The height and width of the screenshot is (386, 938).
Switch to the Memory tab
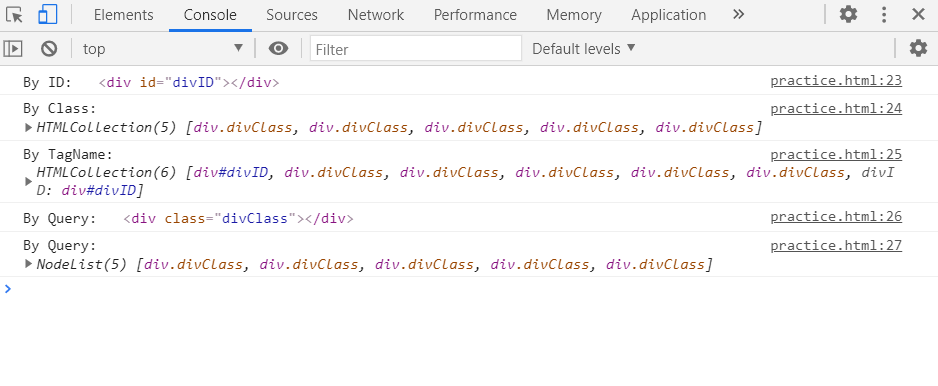(x=574, y=15)
